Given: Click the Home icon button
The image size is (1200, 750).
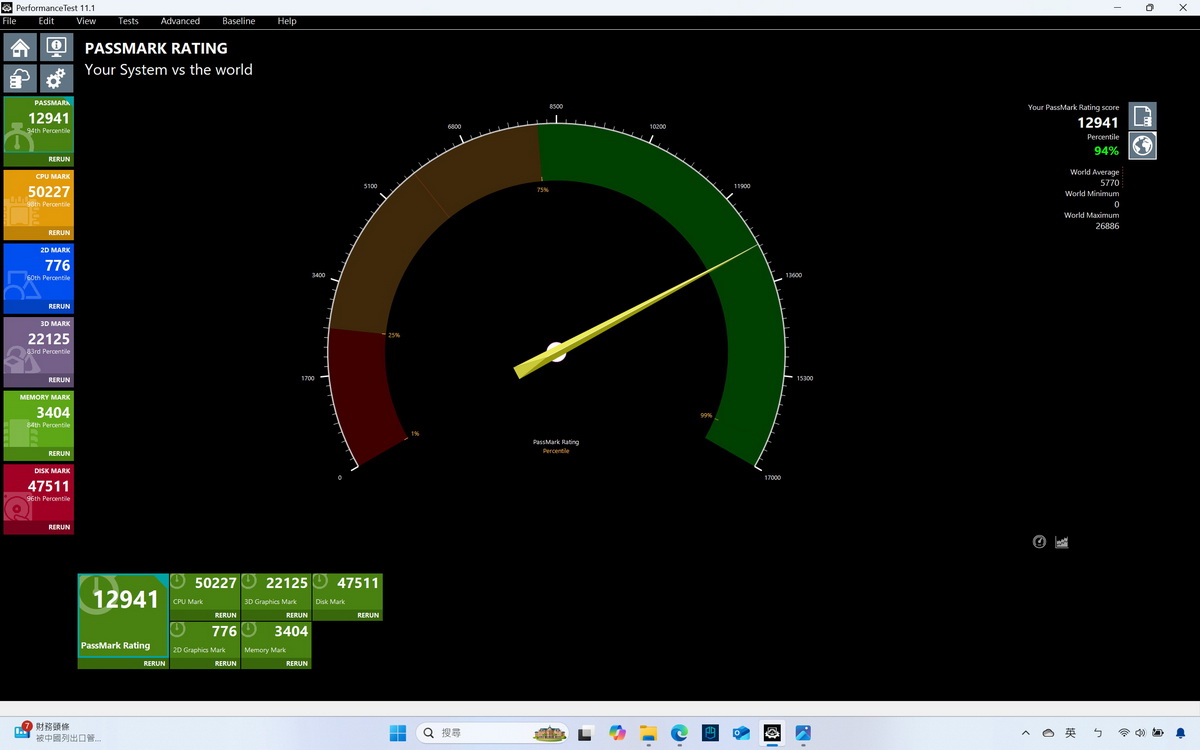Looking at the screenshot, I should (x=21, y=47).
